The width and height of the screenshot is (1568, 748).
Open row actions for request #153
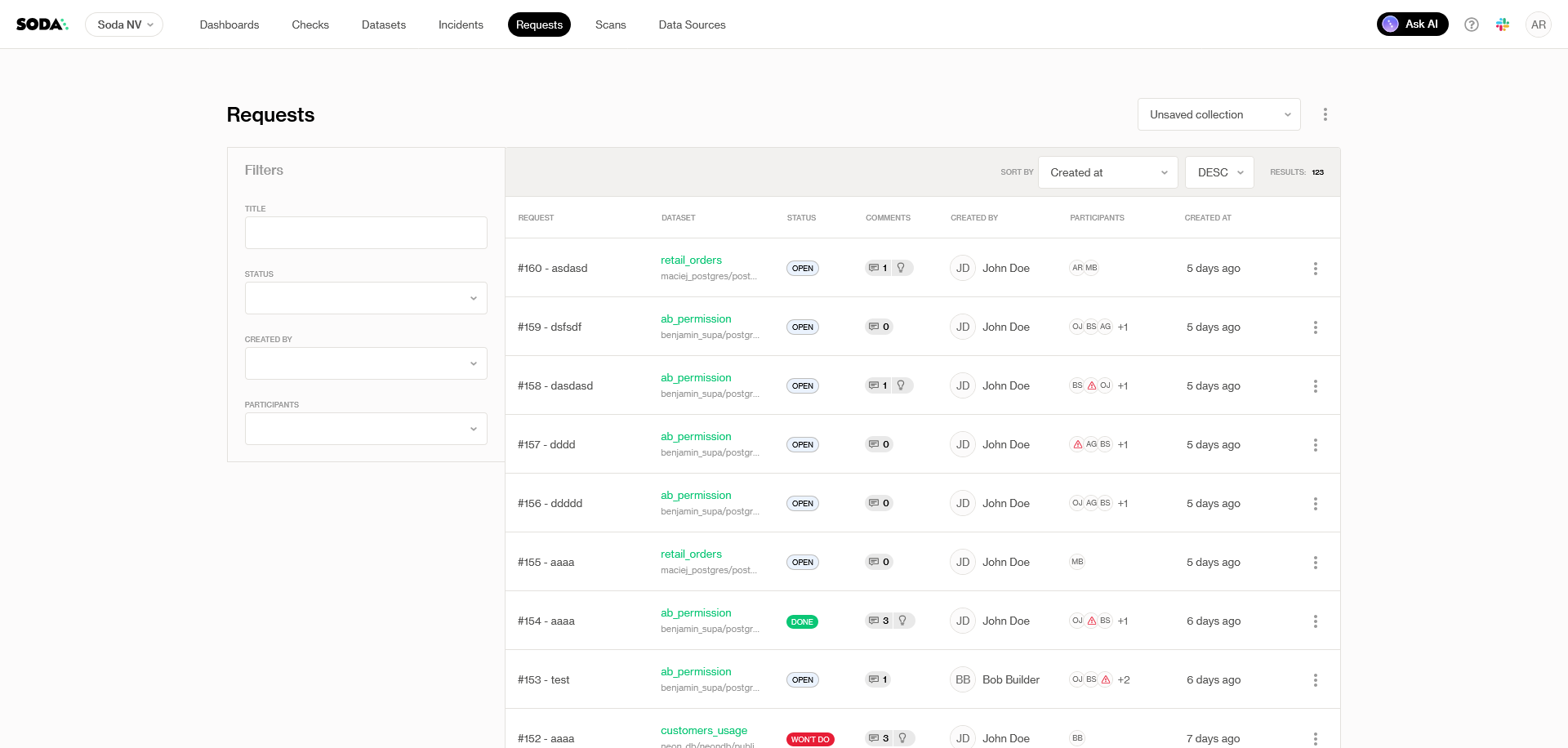click(1315, 680)
